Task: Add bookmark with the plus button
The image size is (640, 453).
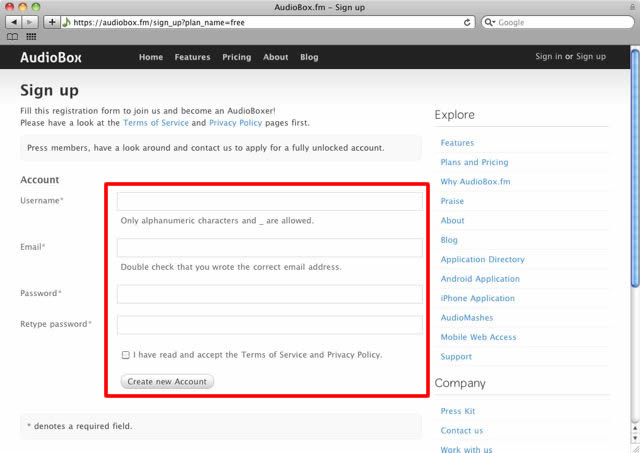Action: coord(51,22)
